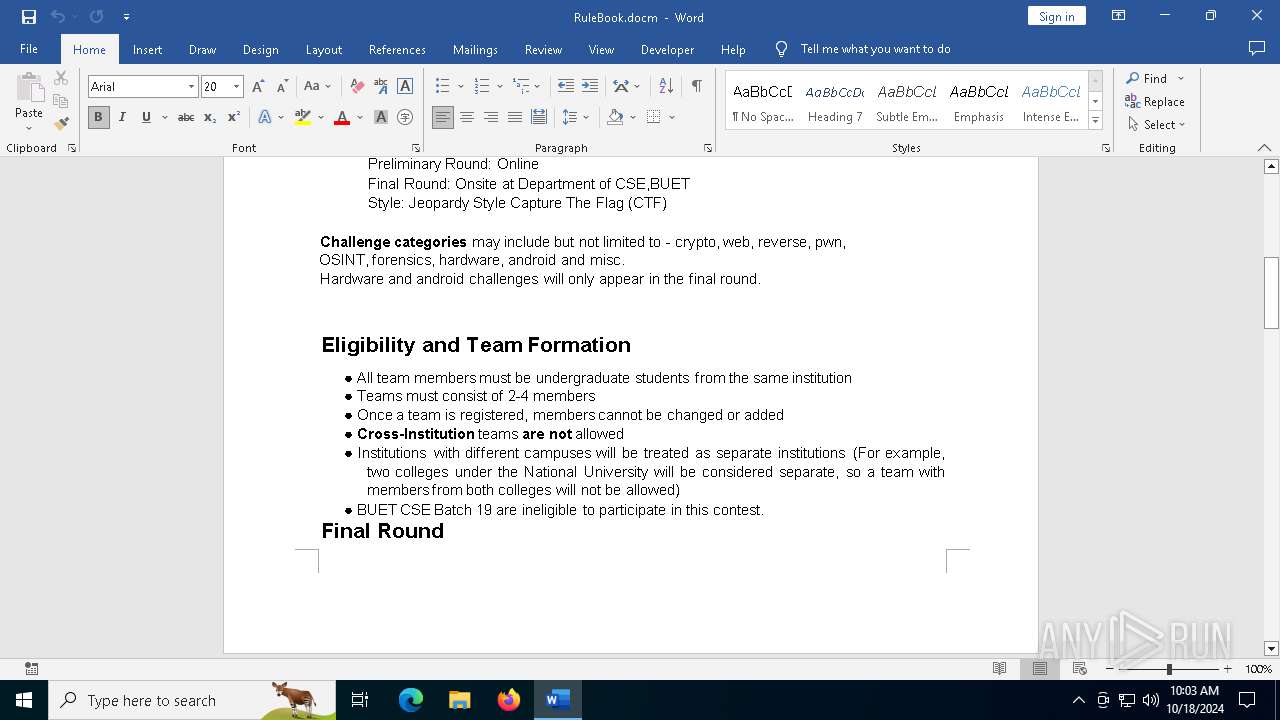Switch to the Review tab
This screenshot has width=1280, height=720.
coord(543,49)
